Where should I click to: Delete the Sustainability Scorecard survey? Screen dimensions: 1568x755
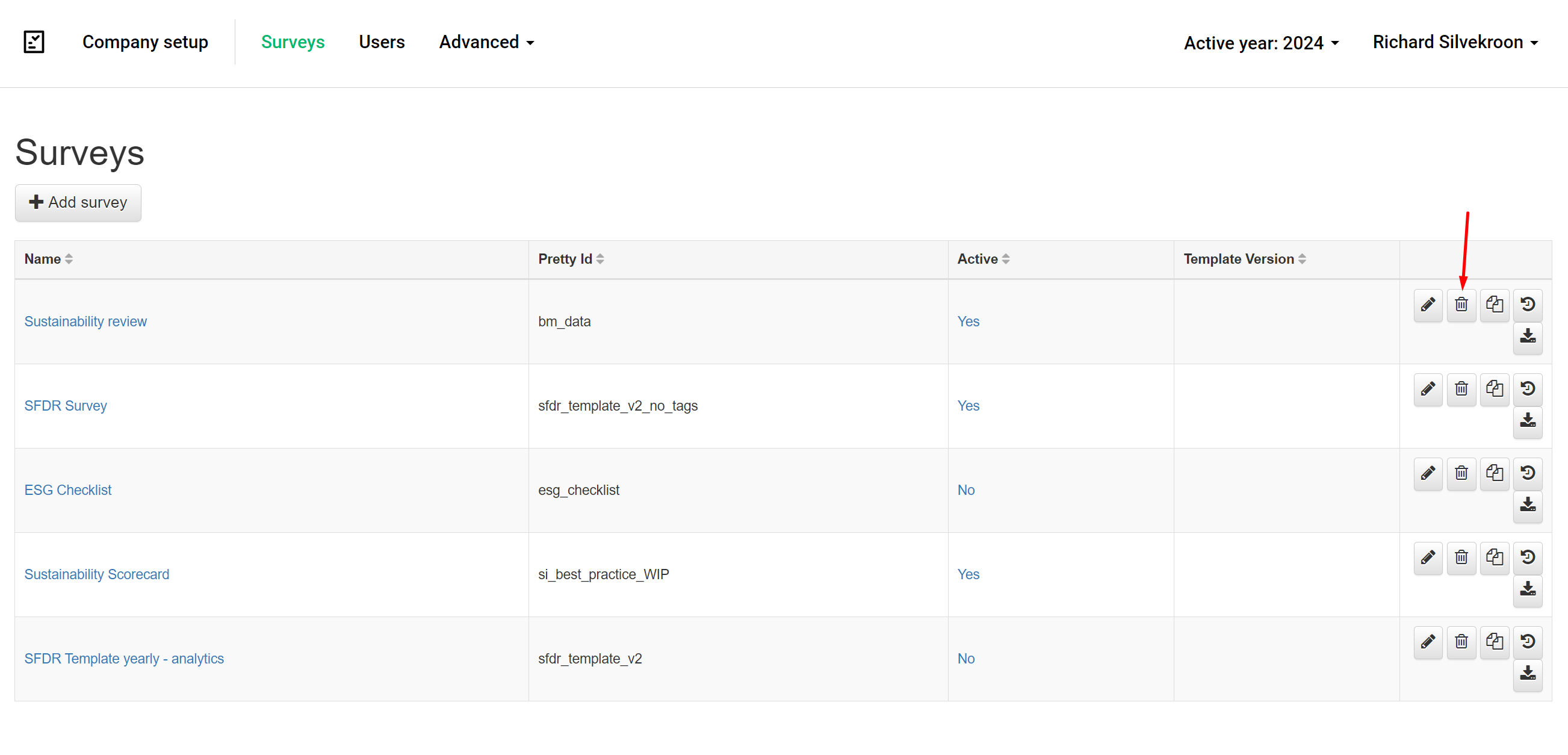(x=1461, y=558)
